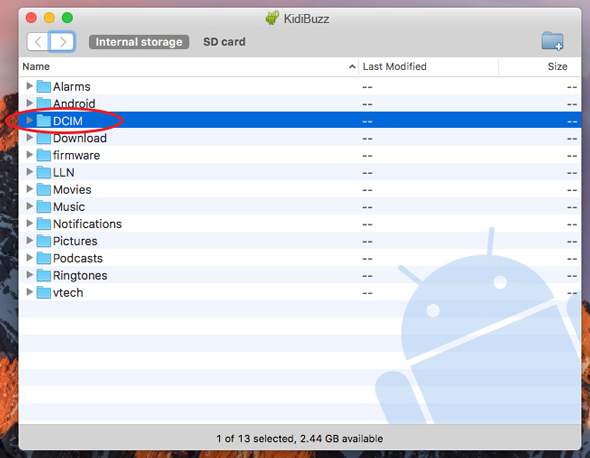Select the Alarms folder name

(x=71, y=87)
